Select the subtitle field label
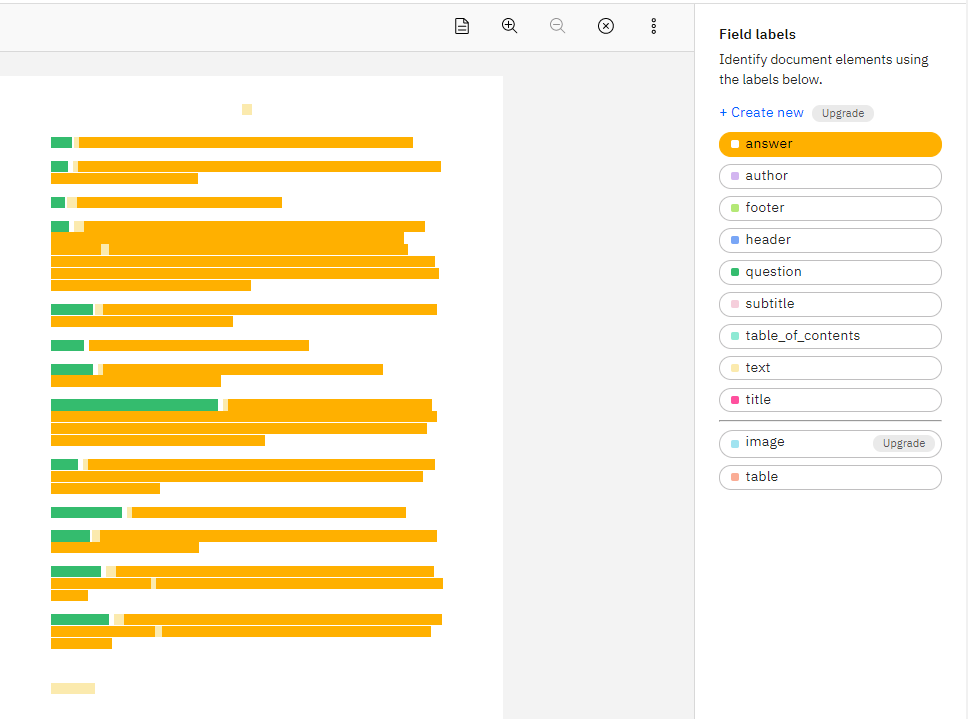Image resolution: width=968 pixels, height=719 pixels. [830, 304]
